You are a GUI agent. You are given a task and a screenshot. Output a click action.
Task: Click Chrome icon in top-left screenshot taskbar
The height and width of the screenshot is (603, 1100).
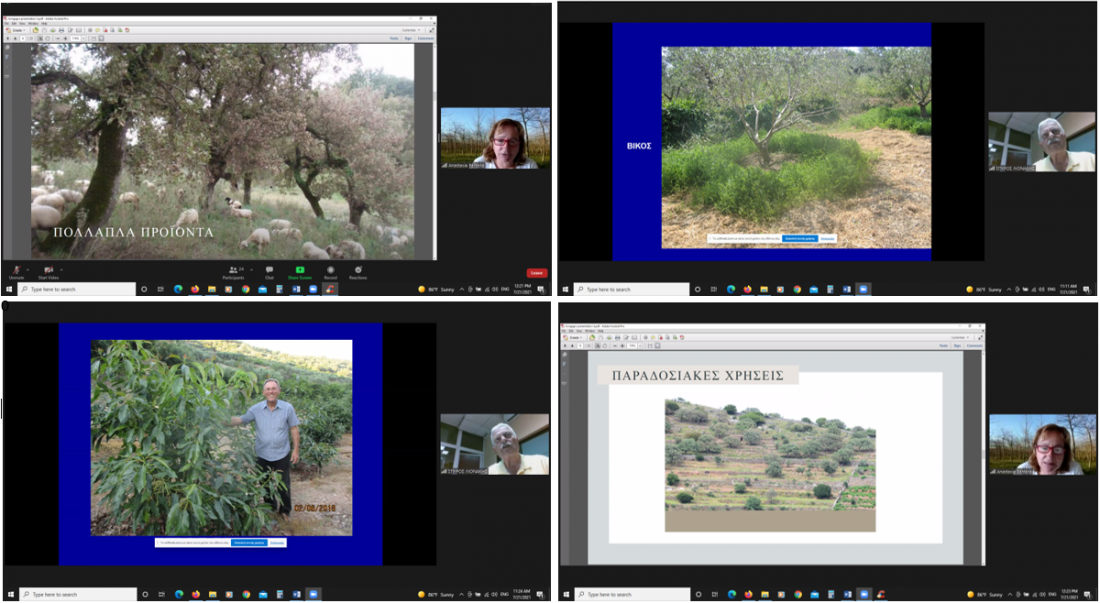[245, 289]
